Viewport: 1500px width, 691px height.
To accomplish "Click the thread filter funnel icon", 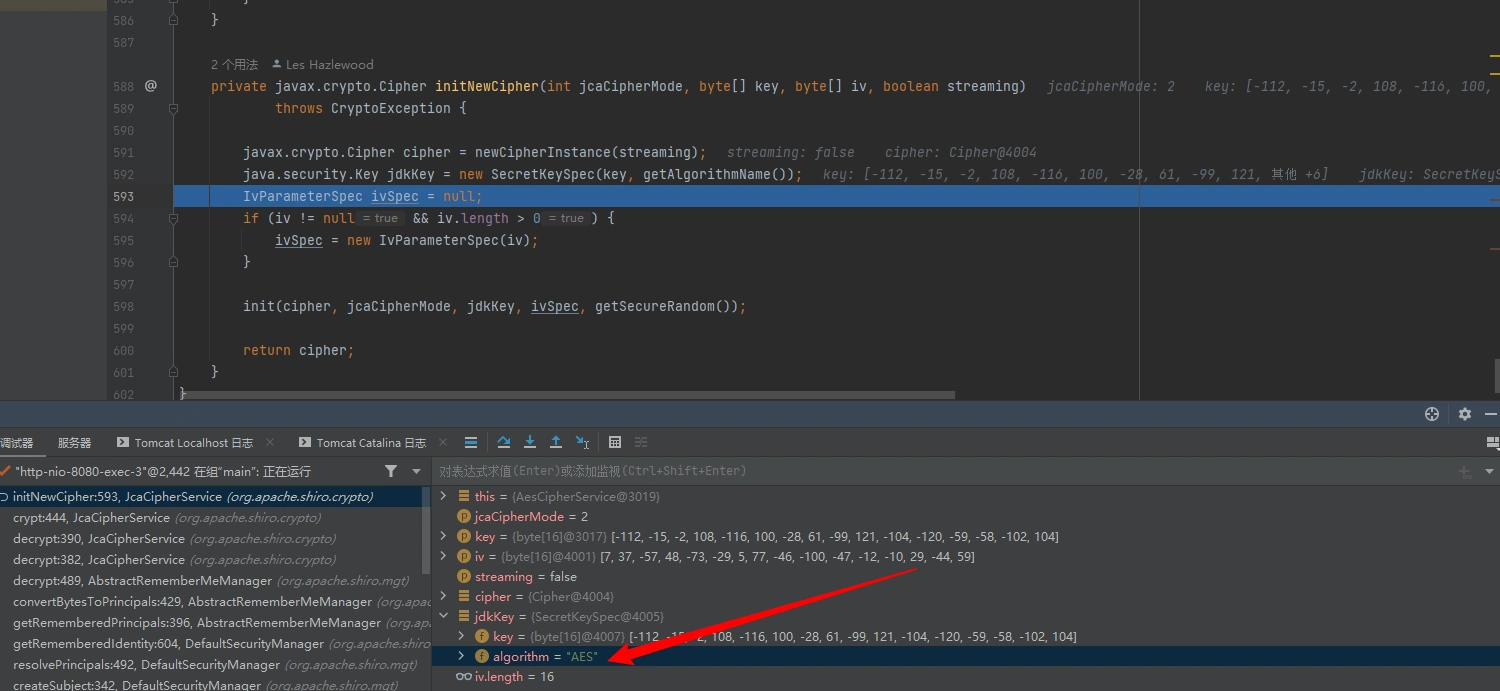I will click(x=391, y=471).
